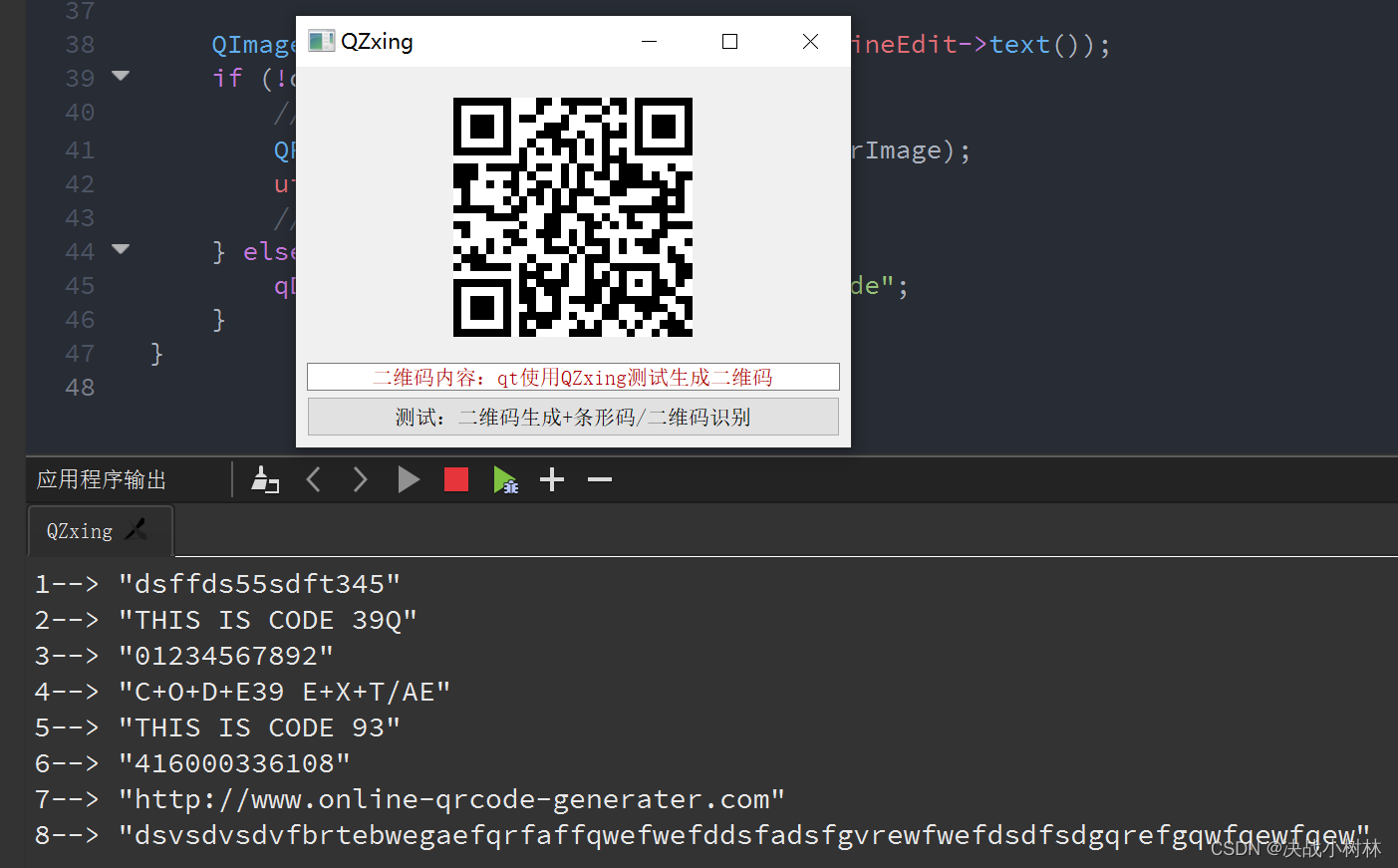Start debugging with the green bug-play icon
1398x868 pixels.
[506, 479]
